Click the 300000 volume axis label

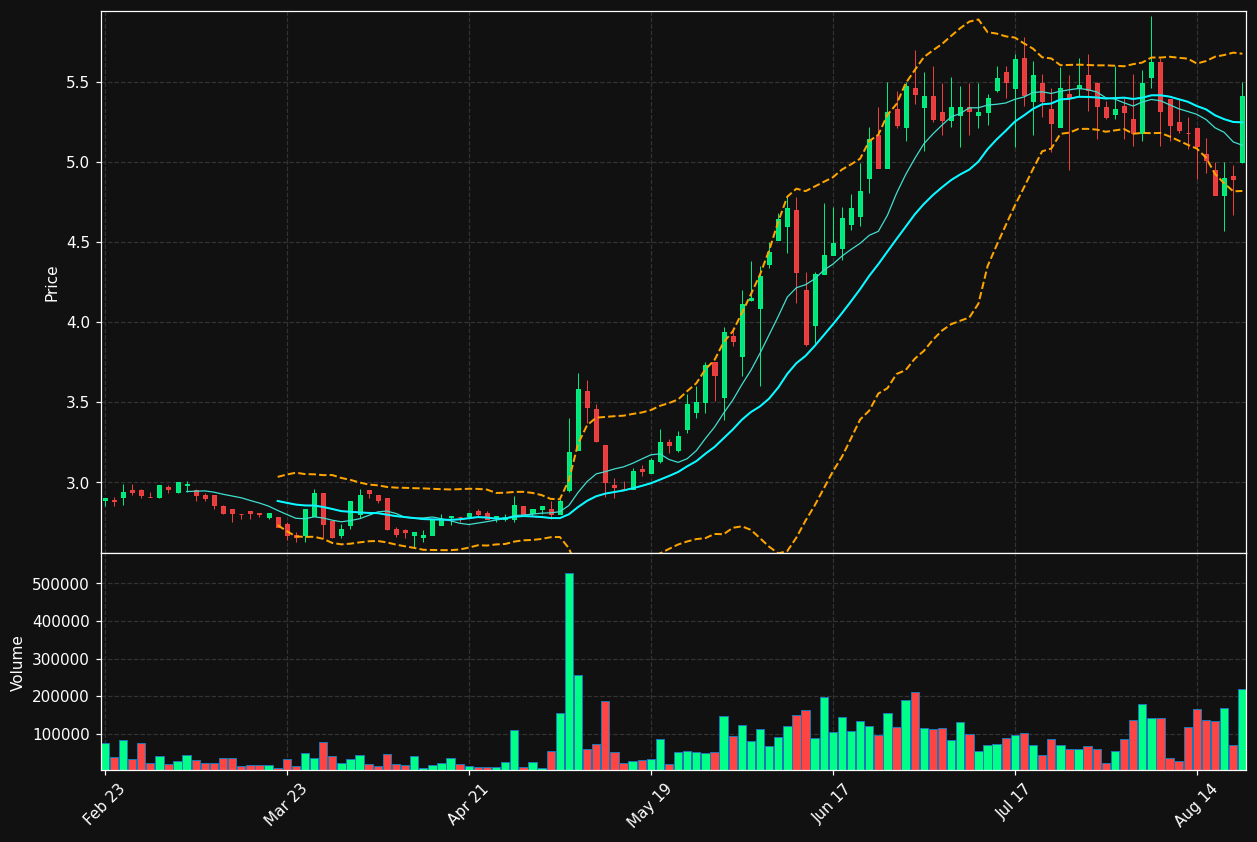61,659
